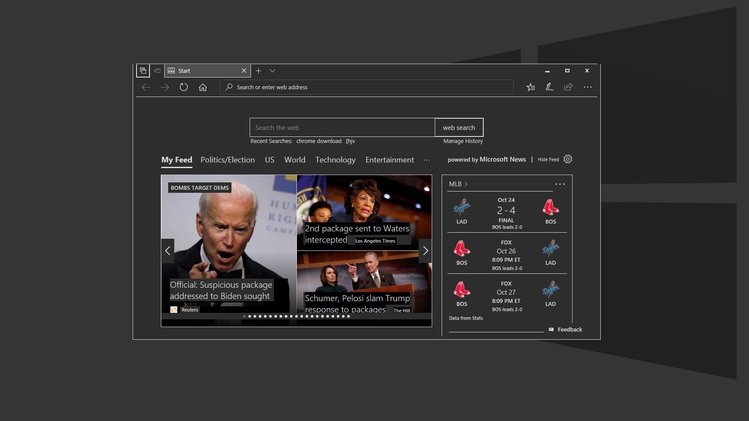Minimize the Edge window
The height and width of the screenshot is (421, 749).
[547, 71]
